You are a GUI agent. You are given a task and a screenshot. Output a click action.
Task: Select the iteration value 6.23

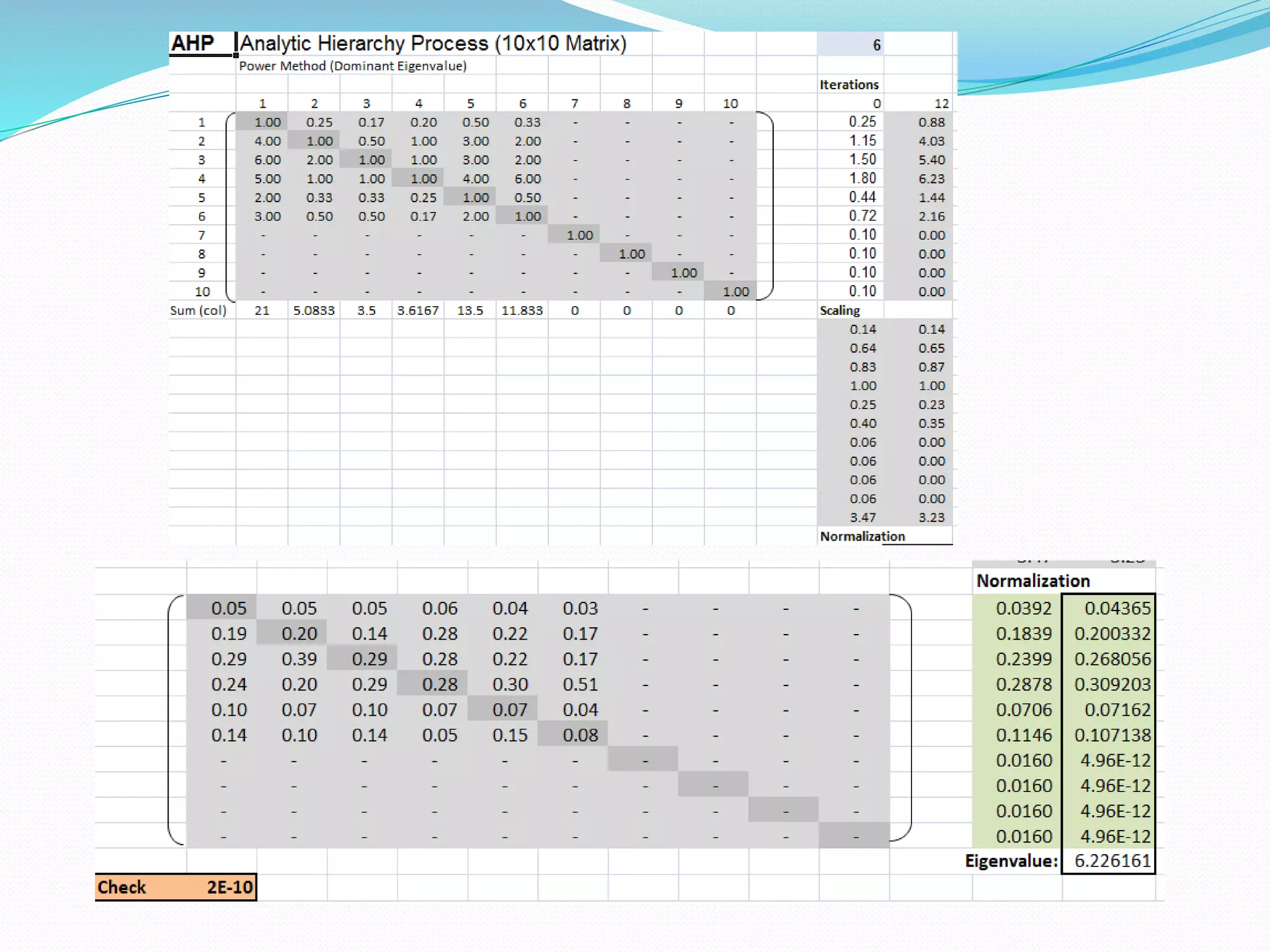click(931, 178)
